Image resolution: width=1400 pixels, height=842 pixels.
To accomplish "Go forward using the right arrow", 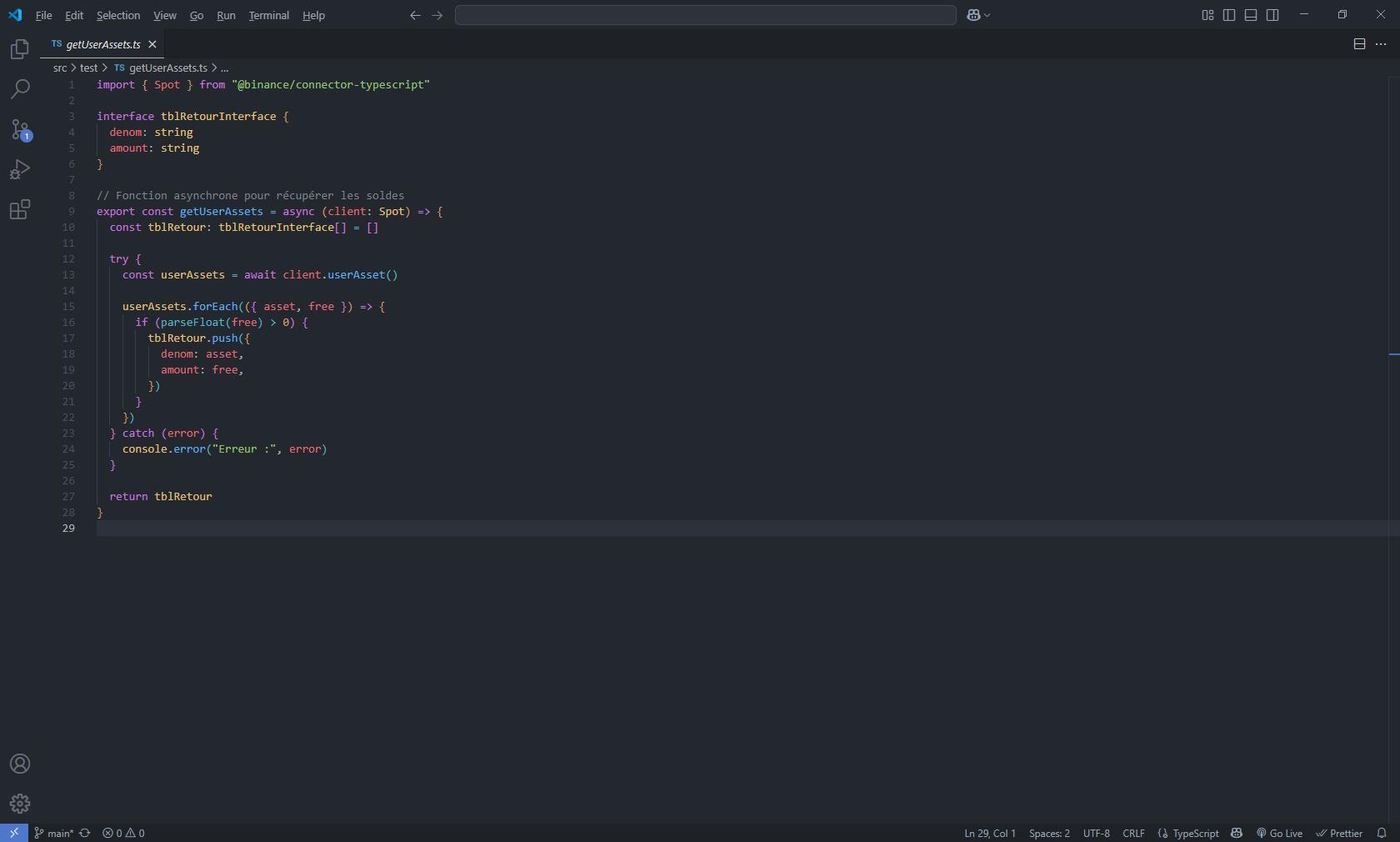I will 437,15.
